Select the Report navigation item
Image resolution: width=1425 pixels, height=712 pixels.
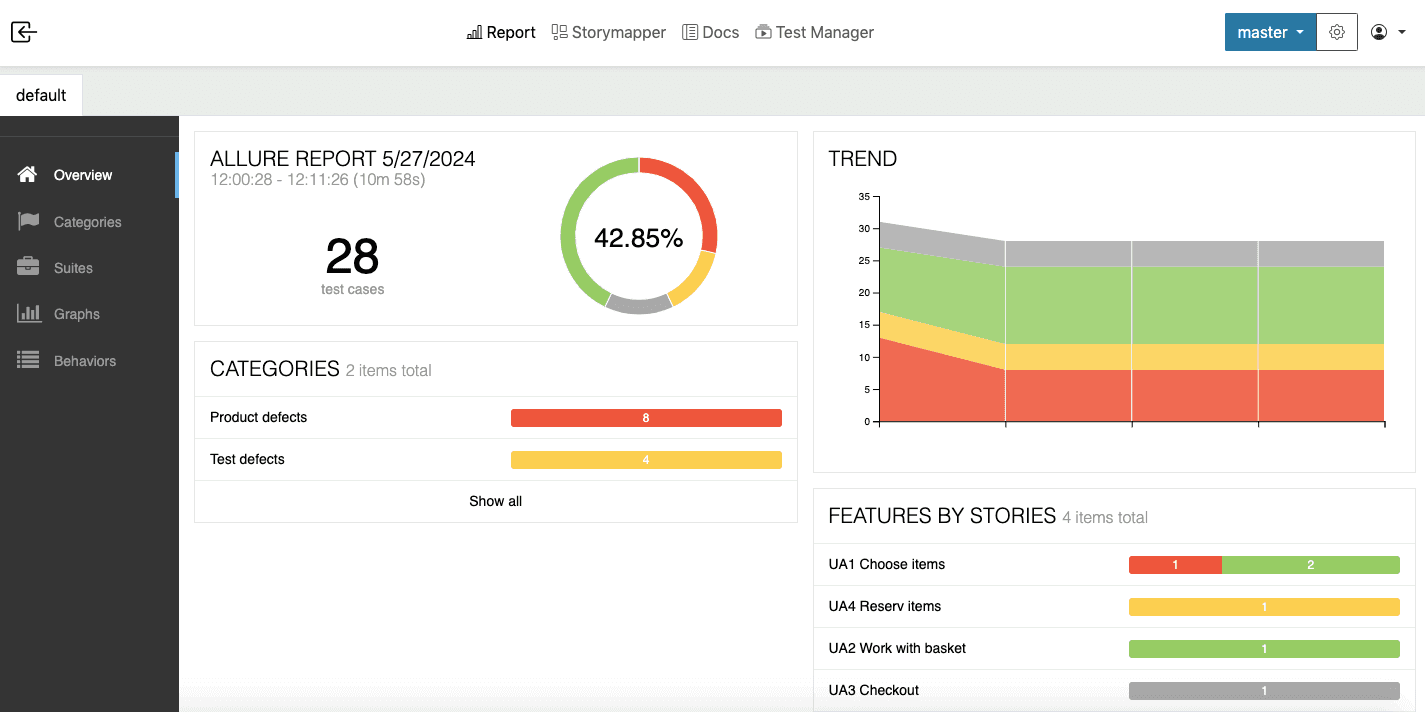[502, 32]
